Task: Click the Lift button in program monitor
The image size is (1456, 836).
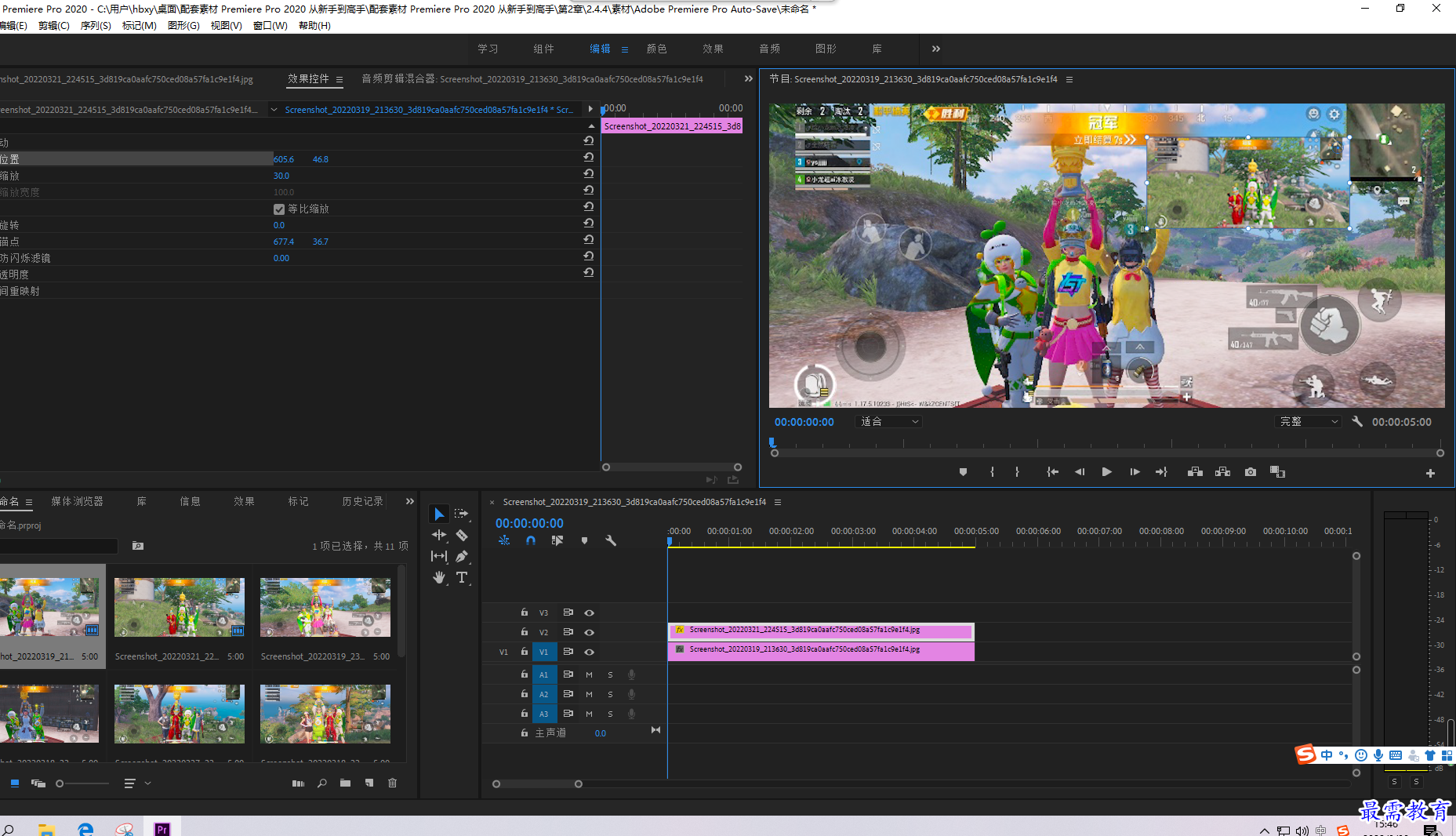Action: 1195,472
